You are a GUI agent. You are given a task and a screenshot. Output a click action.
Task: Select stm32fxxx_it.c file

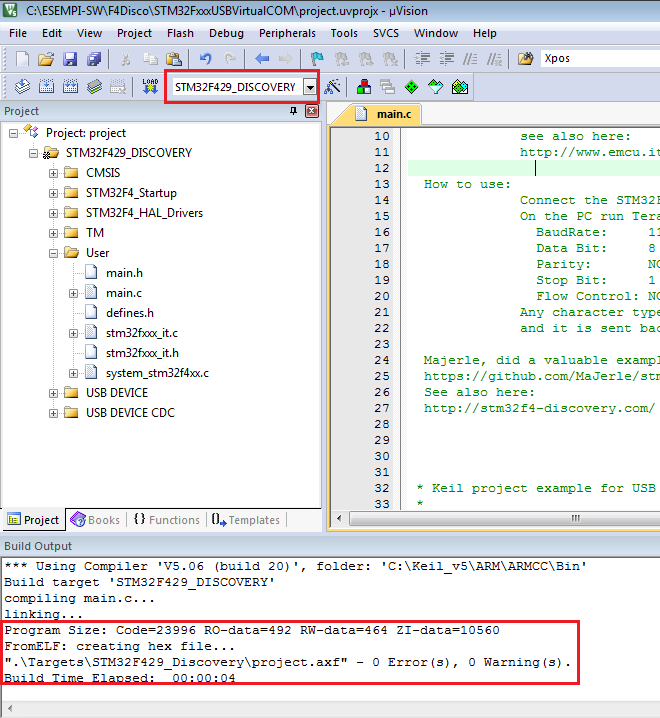(142, 333)
